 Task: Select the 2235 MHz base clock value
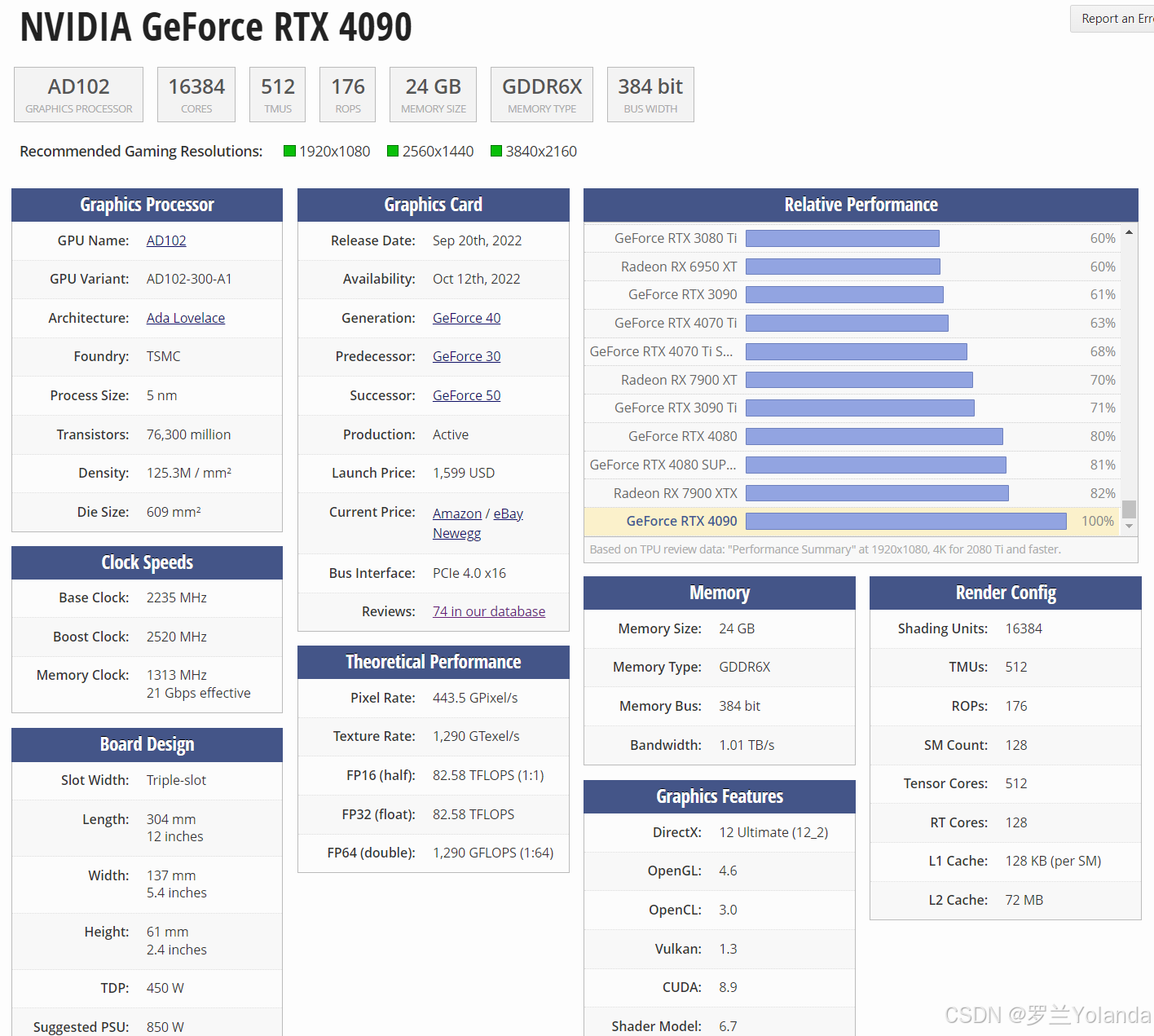pyautogui.click(x=177, y=597)
